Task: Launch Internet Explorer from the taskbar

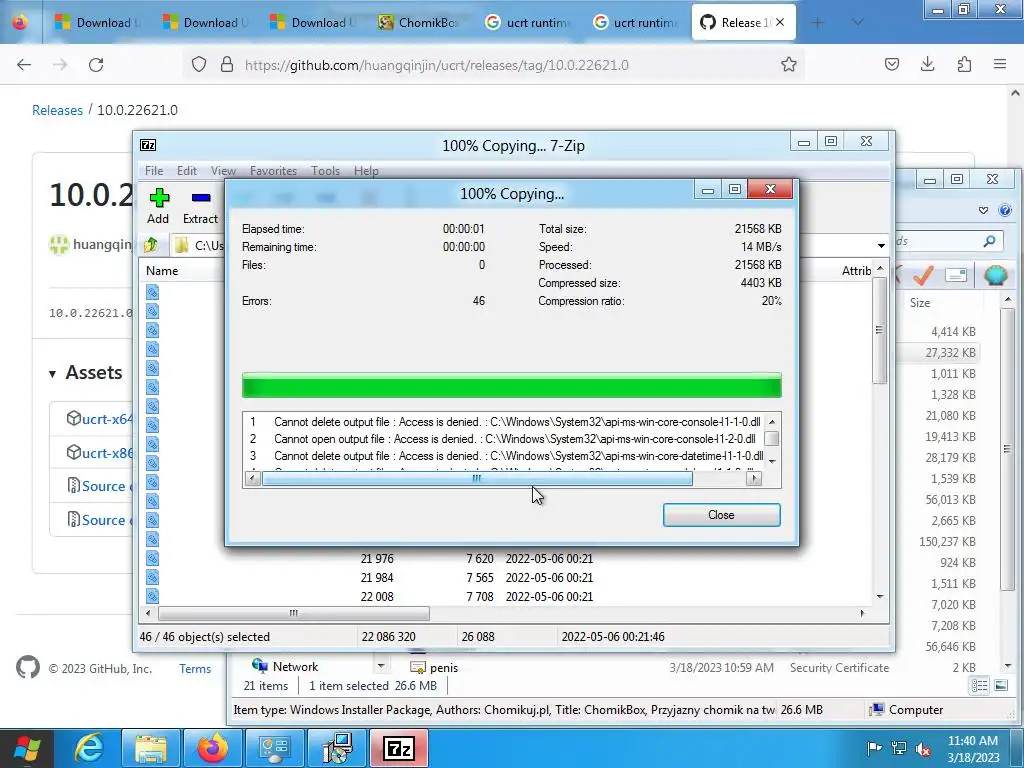Action: [89, 748]
